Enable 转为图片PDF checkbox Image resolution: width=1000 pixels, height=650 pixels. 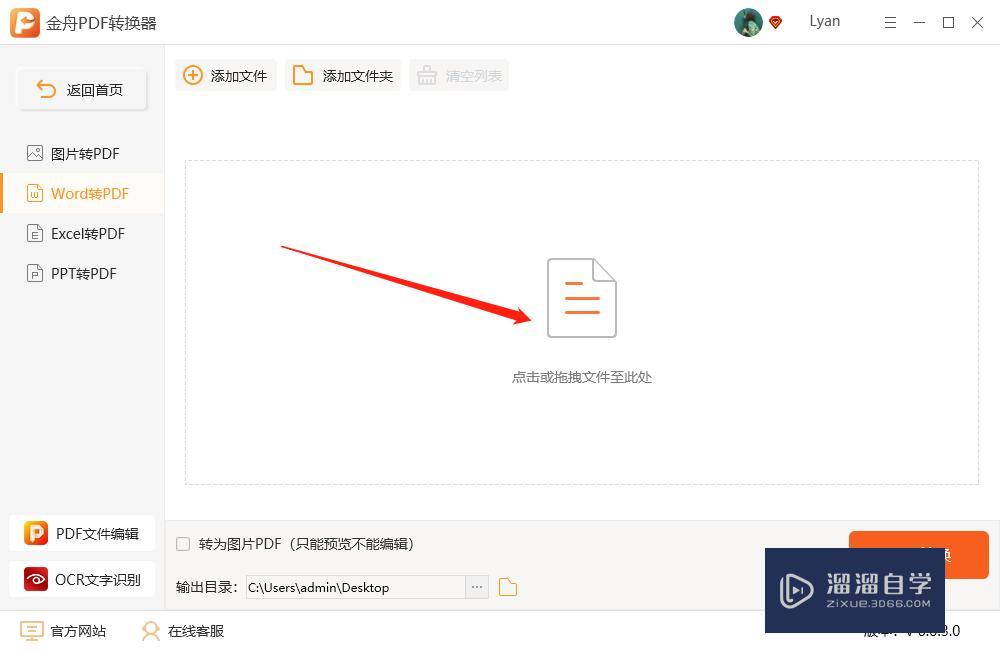pos(183,543)
